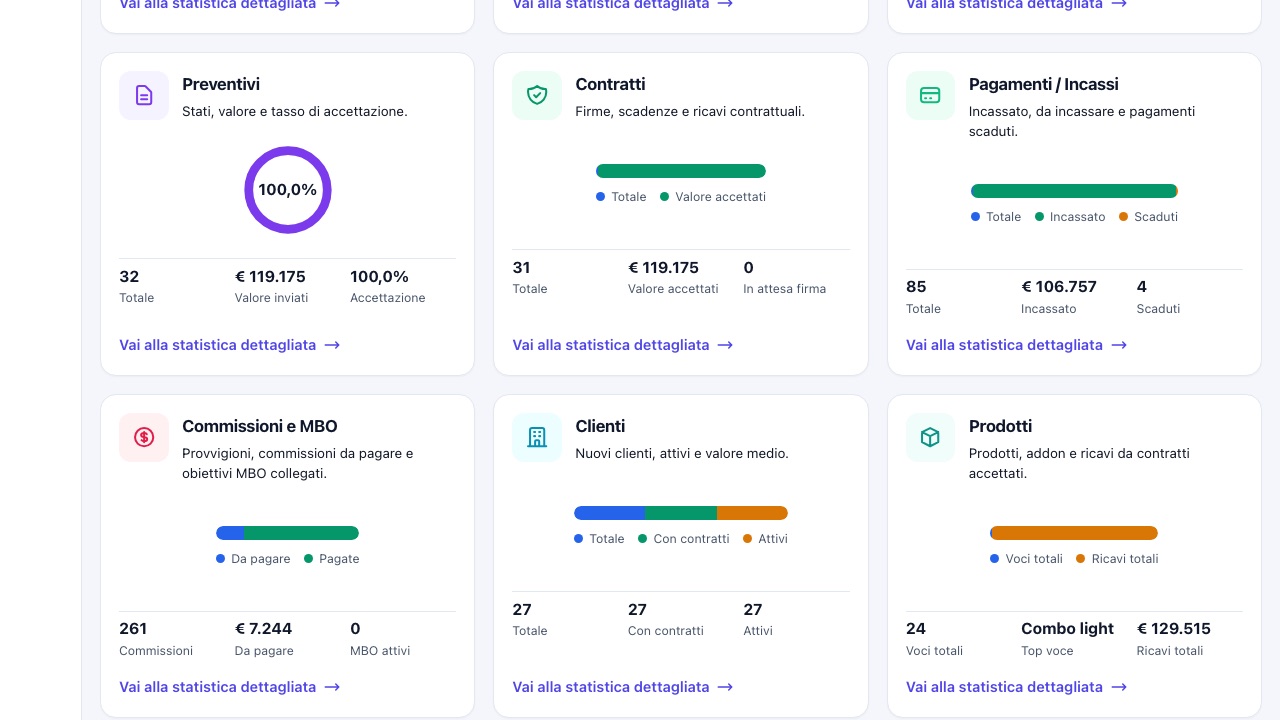
Task: Click the Prodotti box icon
Action: pos(930,437)
